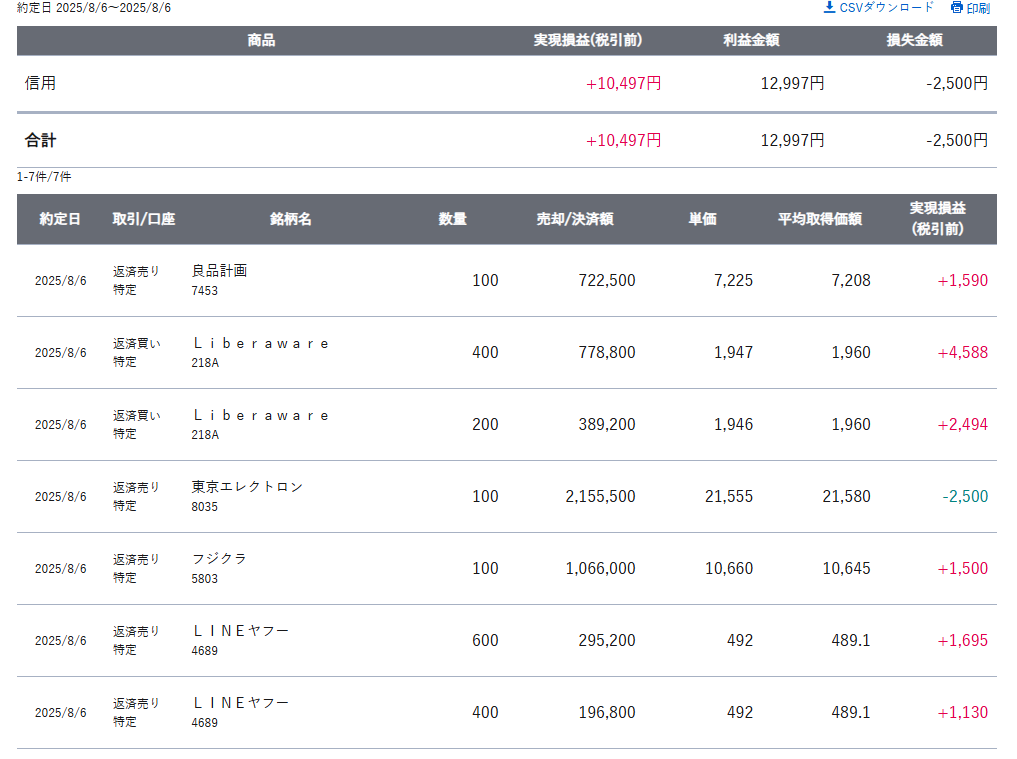Select the 平均取得価額 column header
The image size is (1017, 759).
pyautogui.click(x=820, y=219)
